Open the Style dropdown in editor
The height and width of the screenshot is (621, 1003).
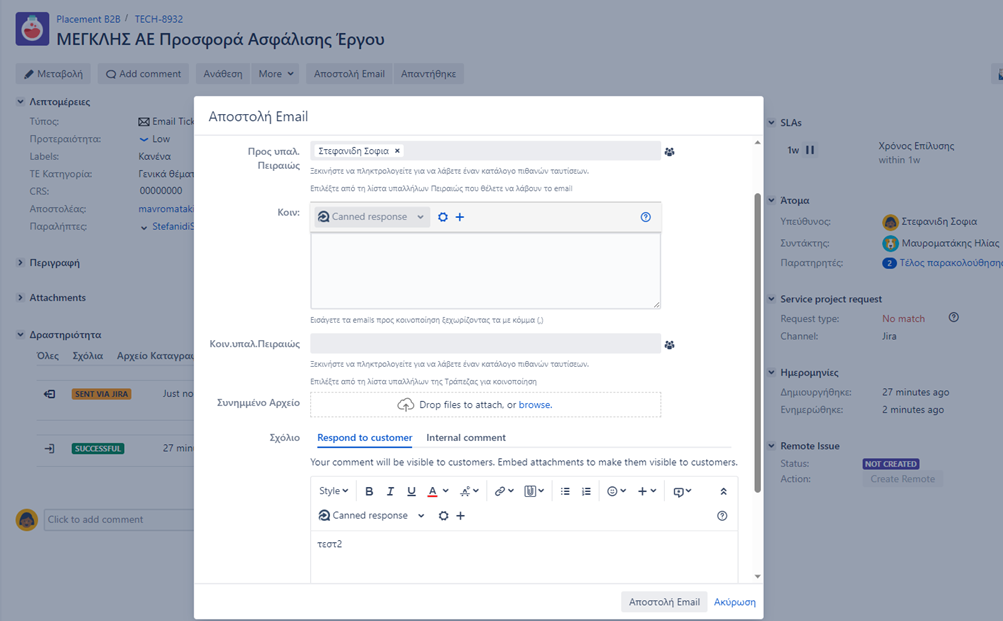tap(333, 491)
